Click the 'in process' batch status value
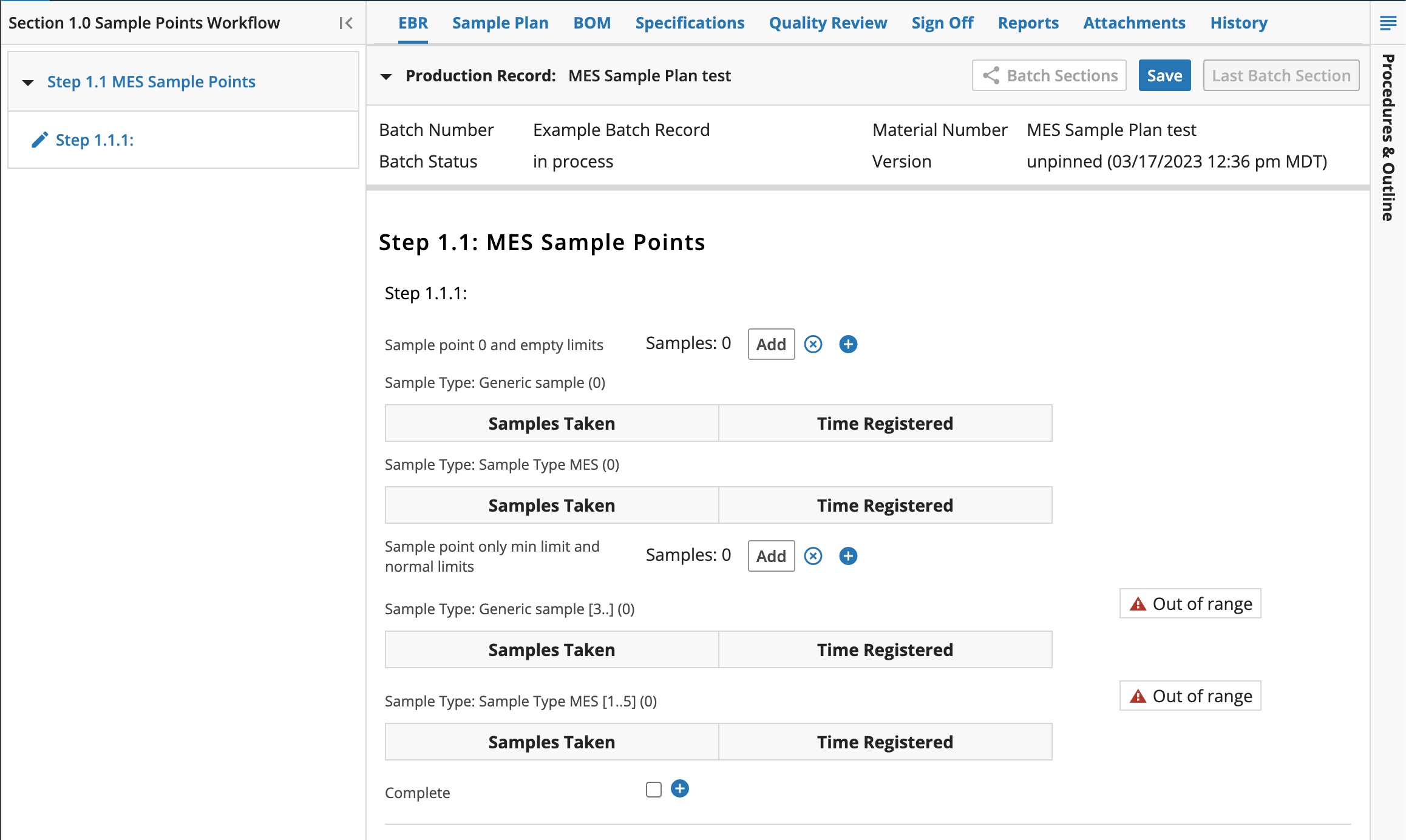This screenshot has width=1406, height=840. pos(573,161)
